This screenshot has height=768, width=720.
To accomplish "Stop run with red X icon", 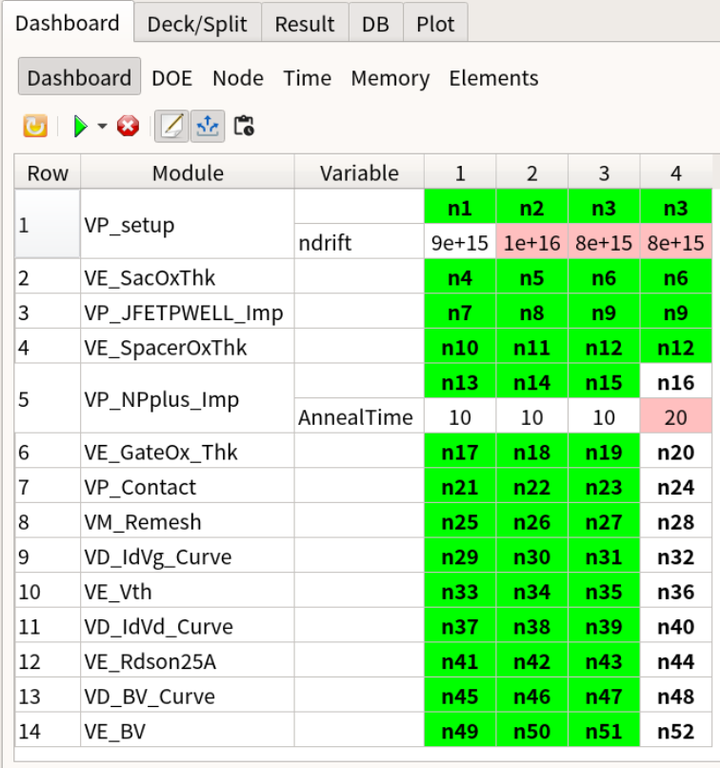I will click(x=128, y=126).
